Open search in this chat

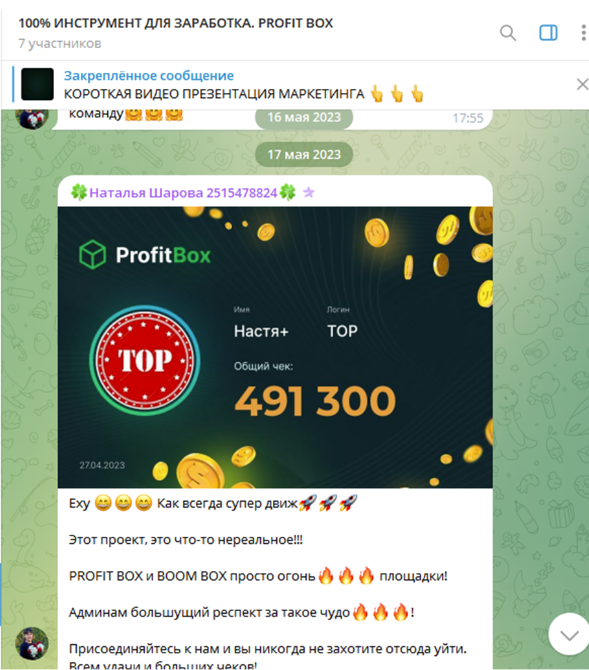tap(508, 33)
